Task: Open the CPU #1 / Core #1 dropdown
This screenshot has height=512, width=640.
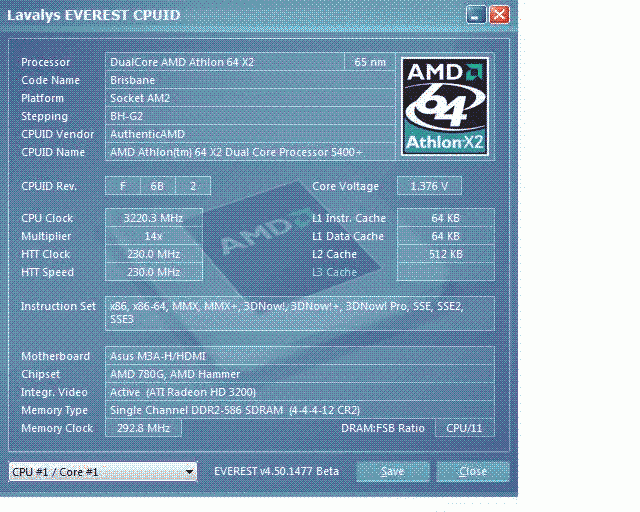Action: point(103,472)
